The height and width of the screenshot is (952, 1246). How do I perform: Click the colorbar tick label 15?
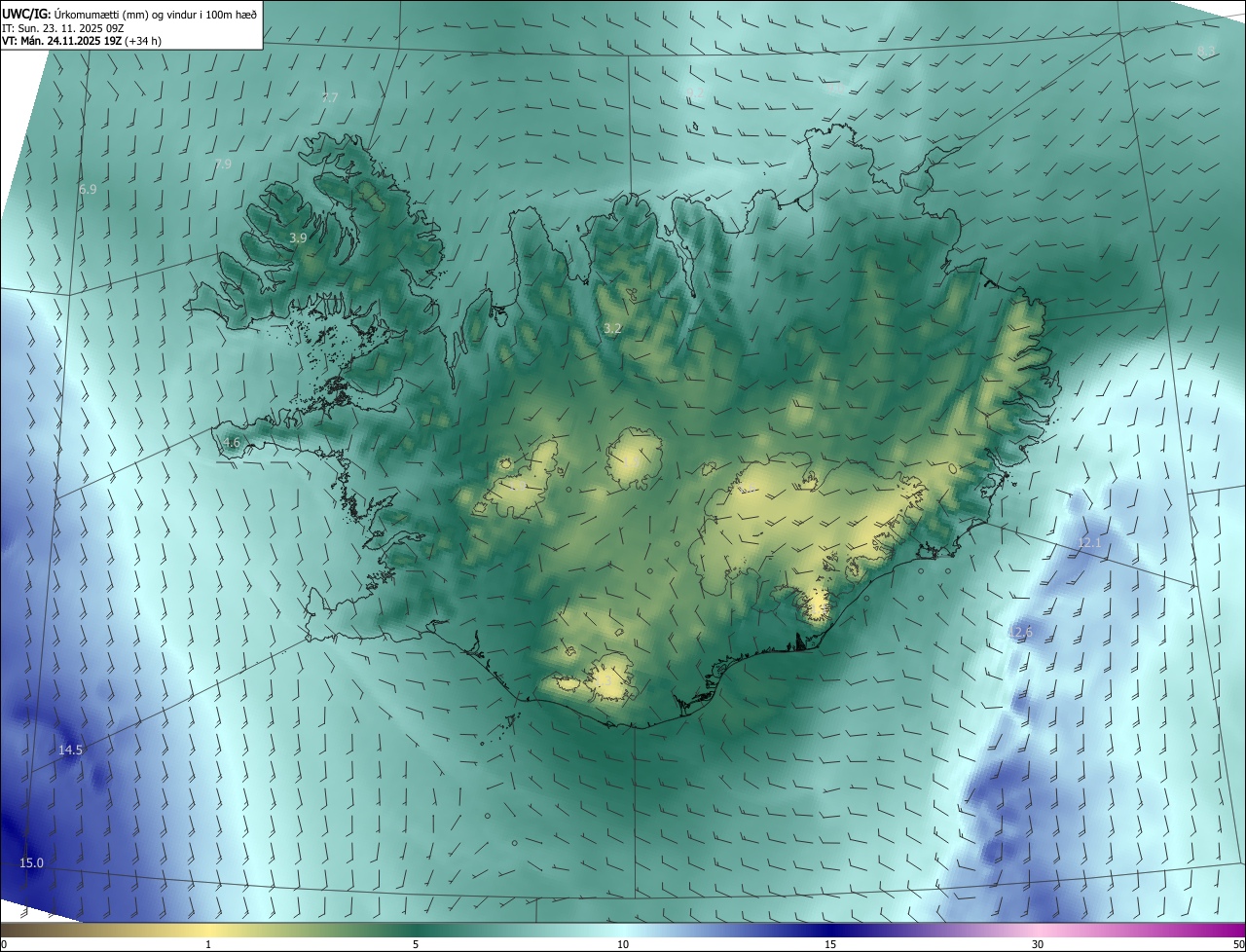coord(830,944)
